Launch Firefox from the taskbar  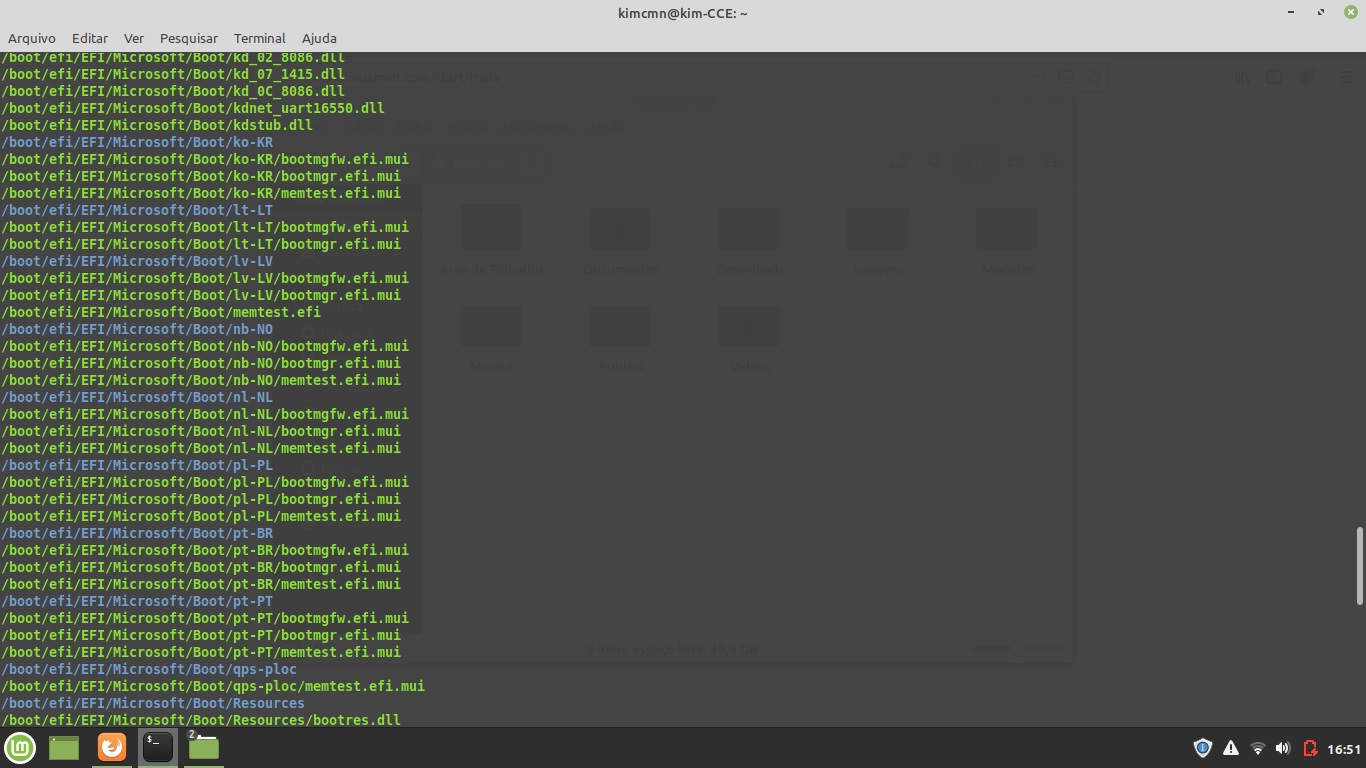pos(112,747)
